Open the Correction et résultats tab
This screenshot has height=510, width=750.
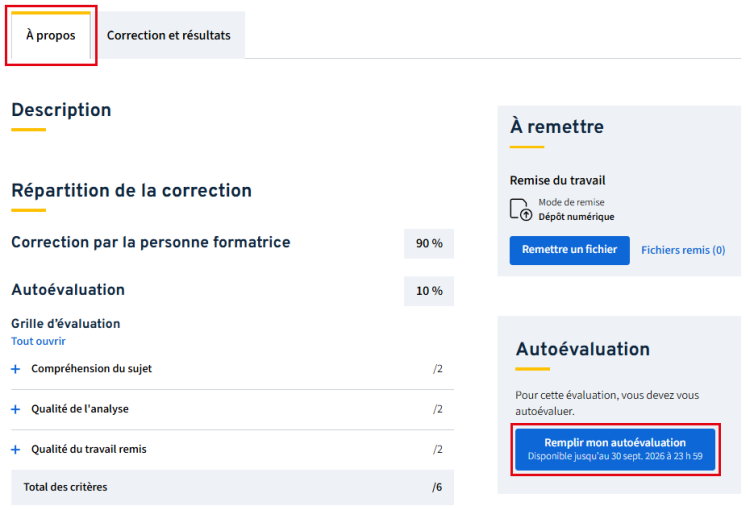click(168, 35)
